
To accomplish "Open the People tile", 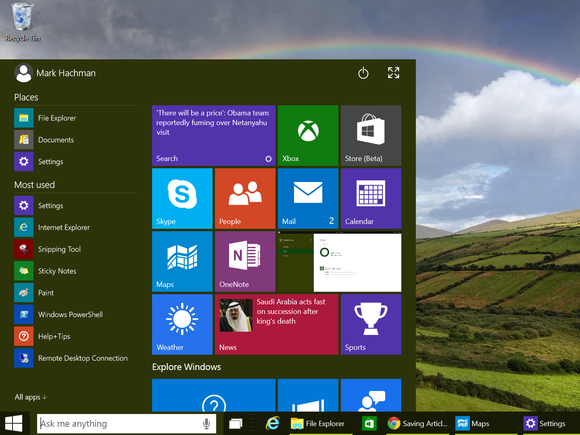I will (x=245, y=199).
